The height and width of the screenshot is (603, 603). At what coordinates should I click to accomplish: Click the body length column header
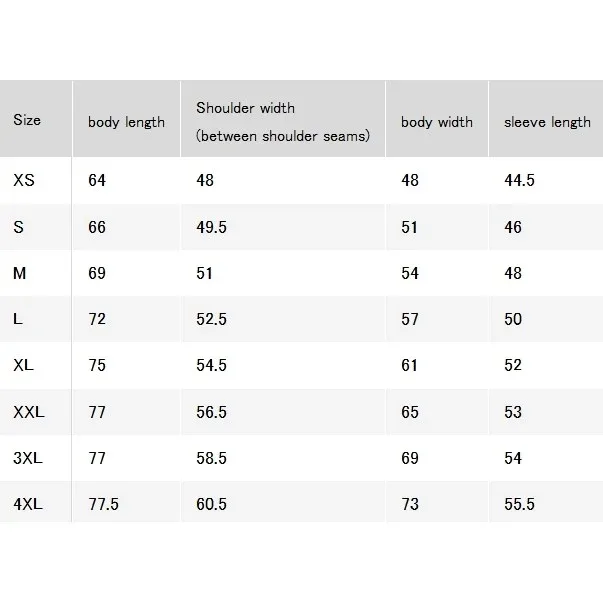coord(127,122)
